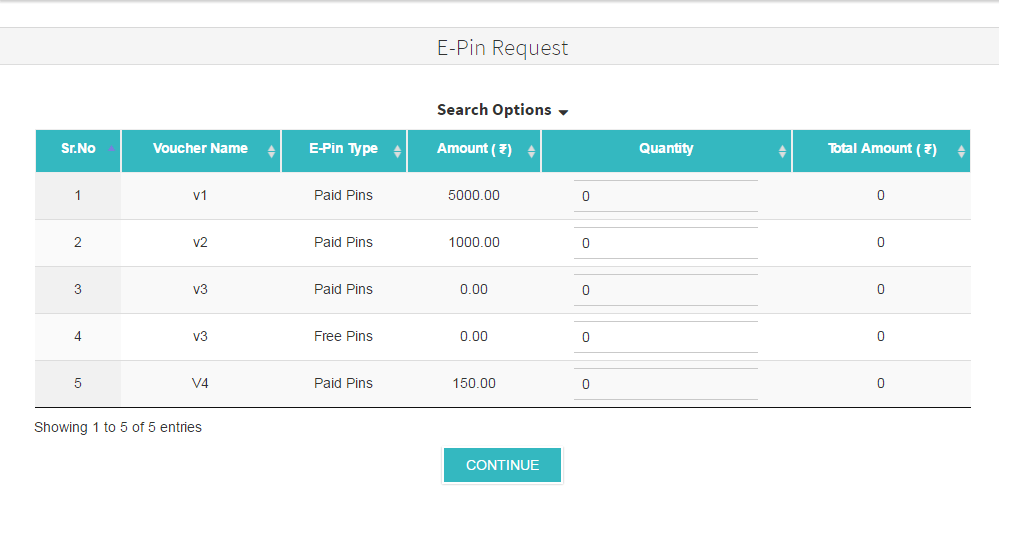The image size is (1011, 556).
Task: Click the Amount column sort arrows icon
Action: click(531, 152)
